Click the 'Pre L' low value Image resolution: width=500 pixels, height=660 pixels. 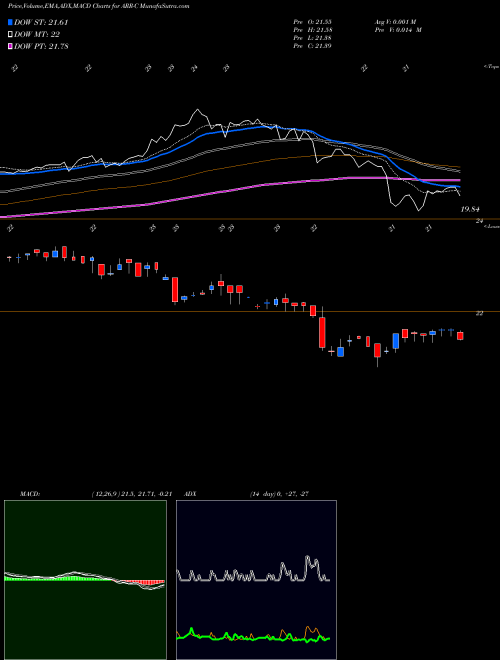(x=312, y=38)
